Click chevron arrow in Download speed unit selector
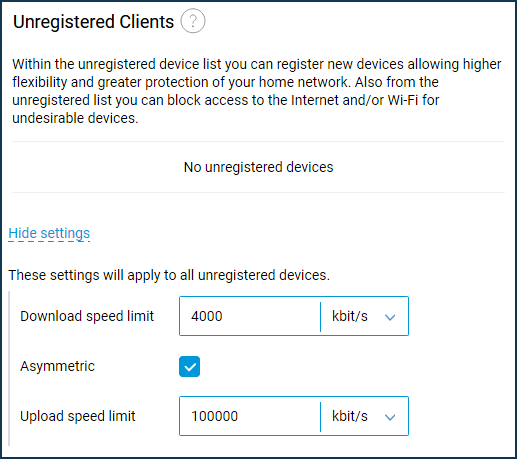517x459 pixels. (x=390, y=317)
